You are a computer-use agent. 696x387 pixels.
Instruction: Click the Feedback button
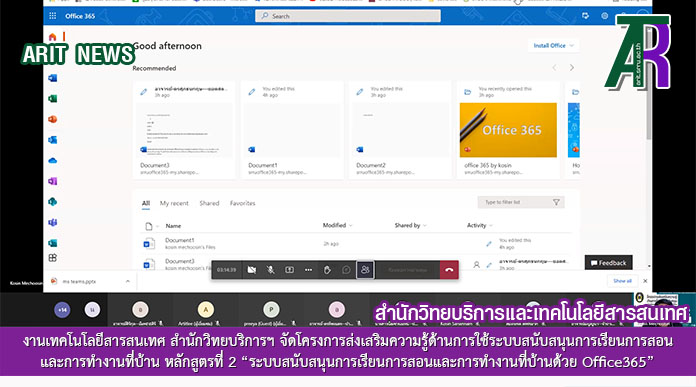point(609,263)
